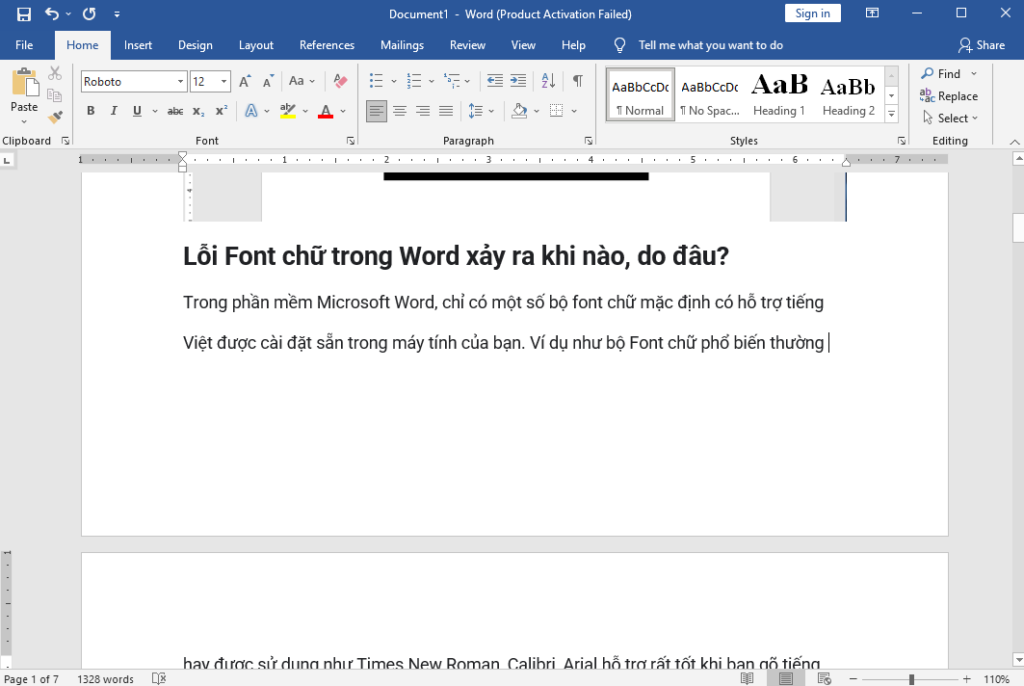Viewport: 1024px width, 686px height.
Task: Show paragraph marks with Show/Hide icon
Action: (577, 80)
